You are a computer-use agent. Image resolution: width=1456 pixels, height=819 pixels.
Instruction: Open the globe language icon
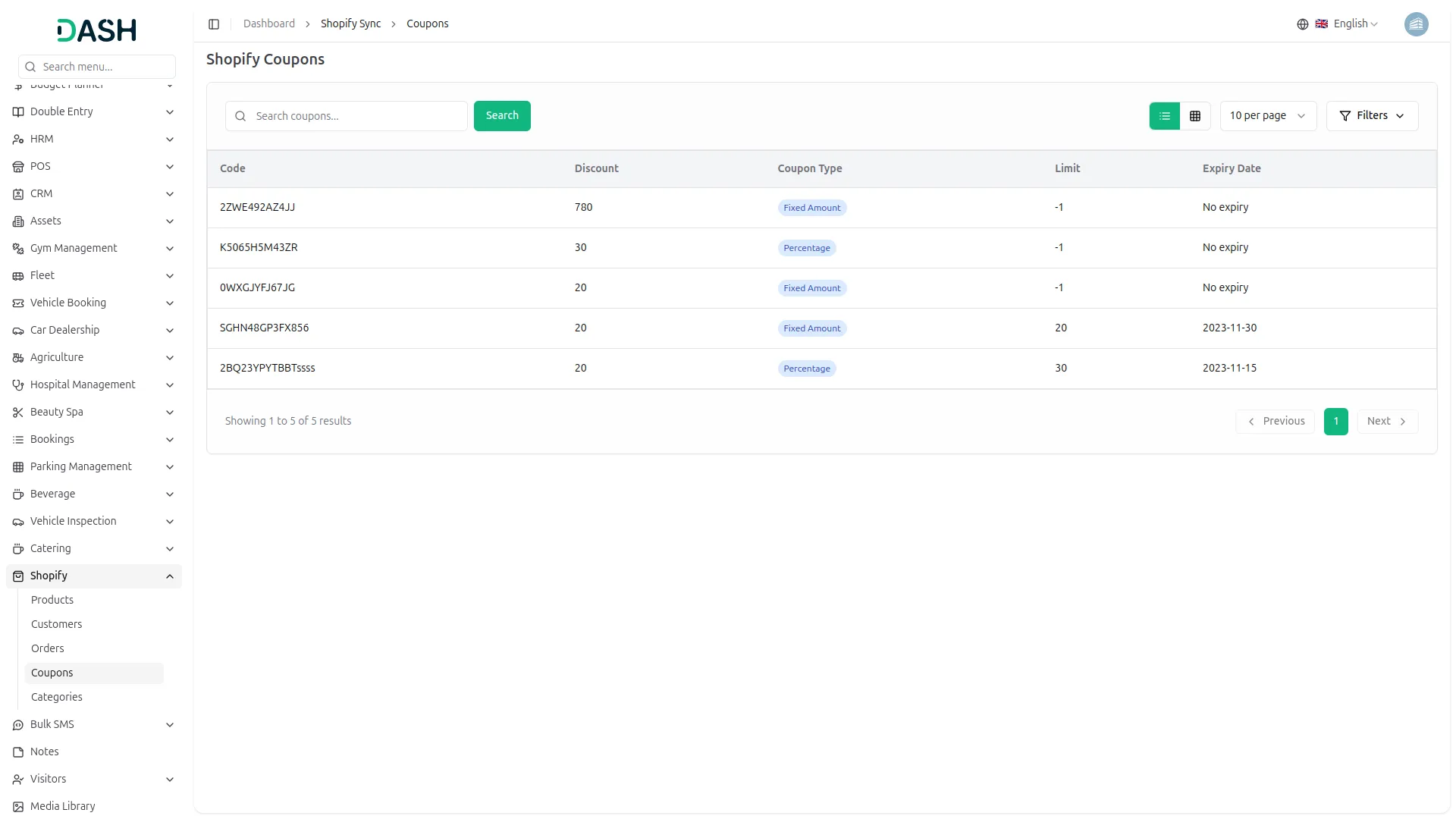[x=1302, y=24]
